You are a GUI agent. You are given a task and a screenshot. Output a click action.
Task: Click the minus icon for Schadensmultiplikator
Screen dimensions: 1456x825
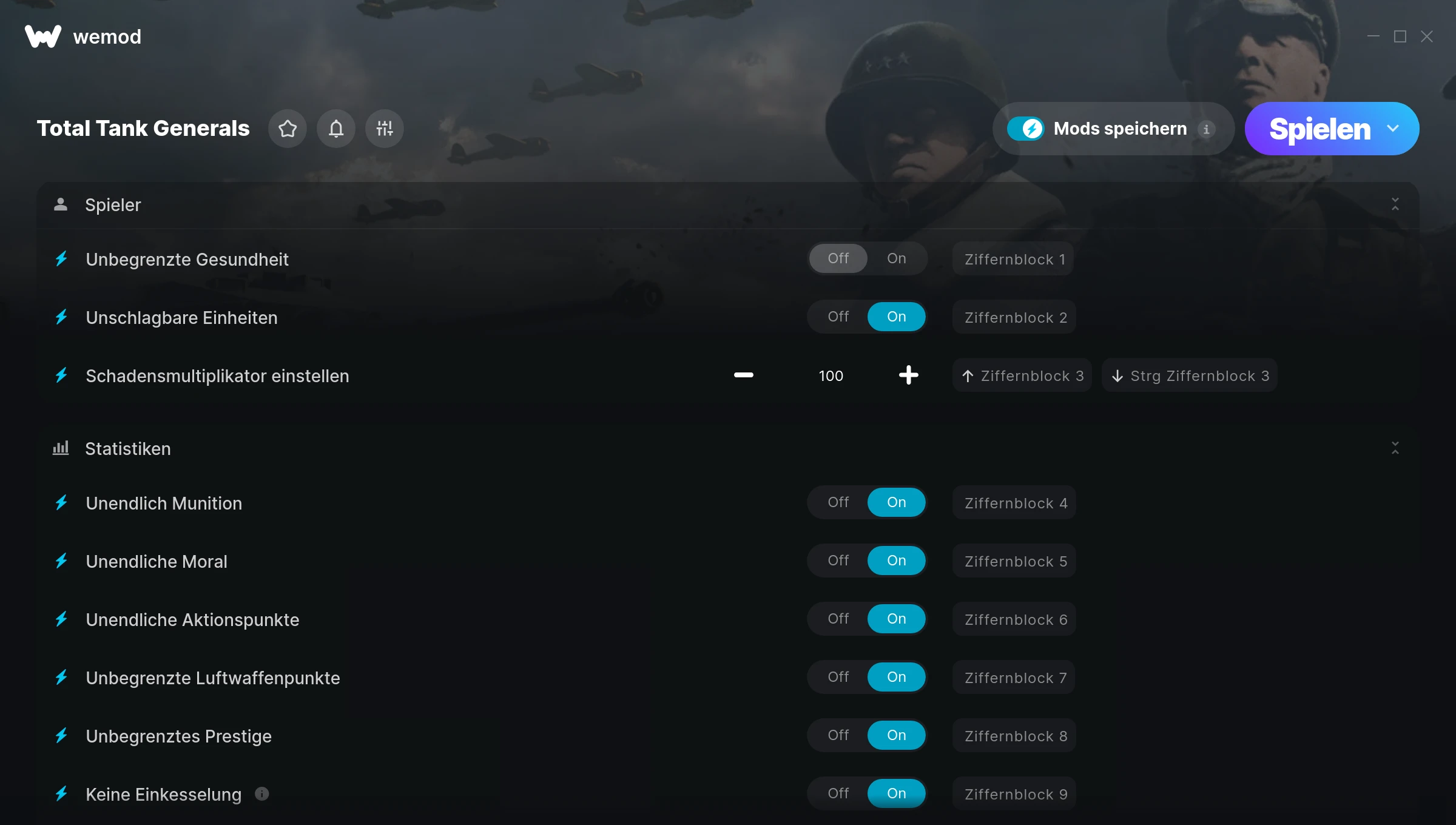pos(744,375)
